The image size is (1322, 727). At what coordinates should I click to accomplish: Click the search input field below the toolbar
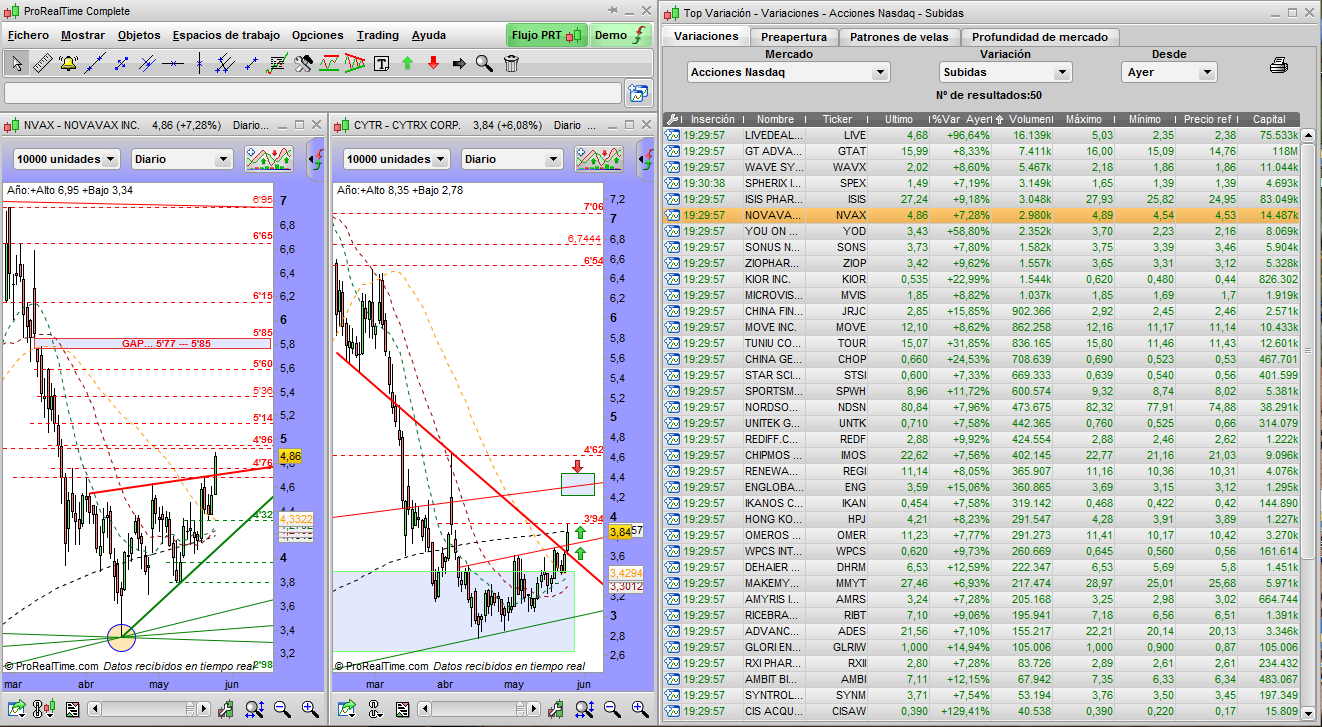(x=313, y=94)
